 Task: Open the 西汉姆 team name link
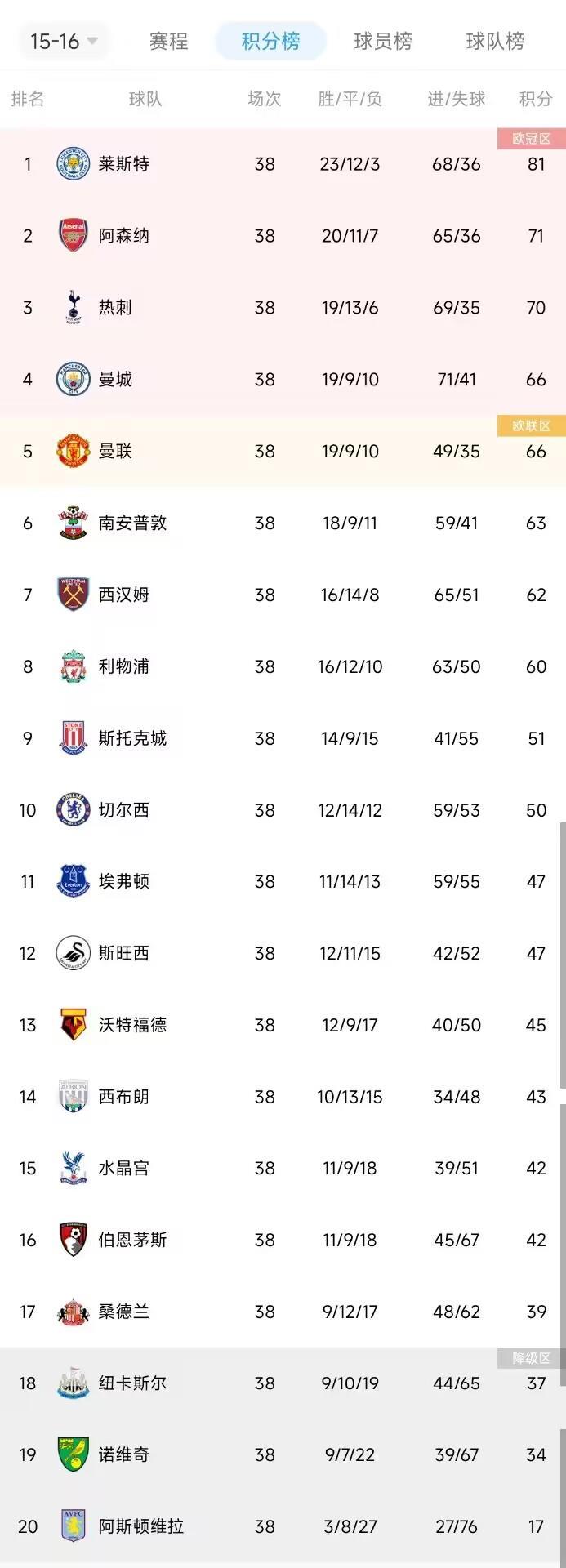123,595
